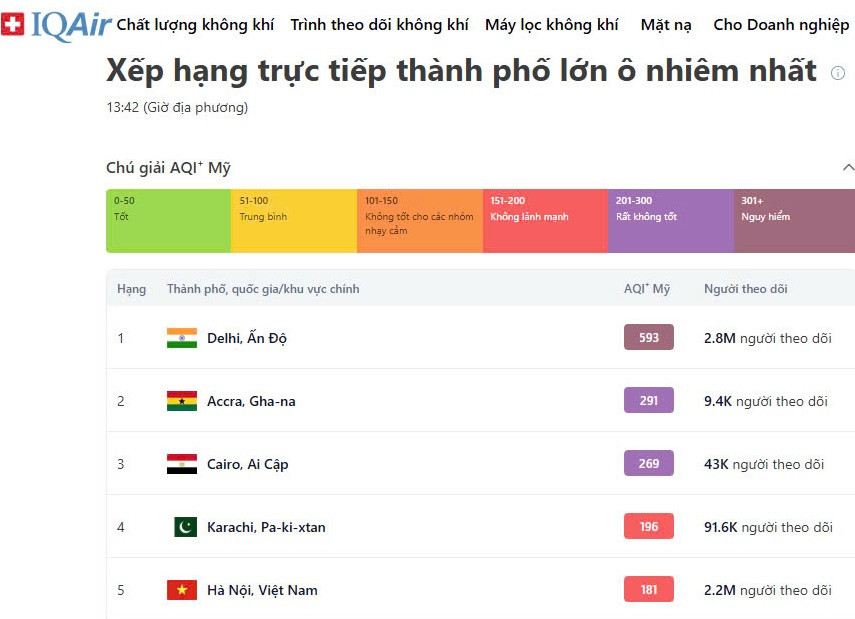Click the India flag beside Delhi

(x=181, y=338)
